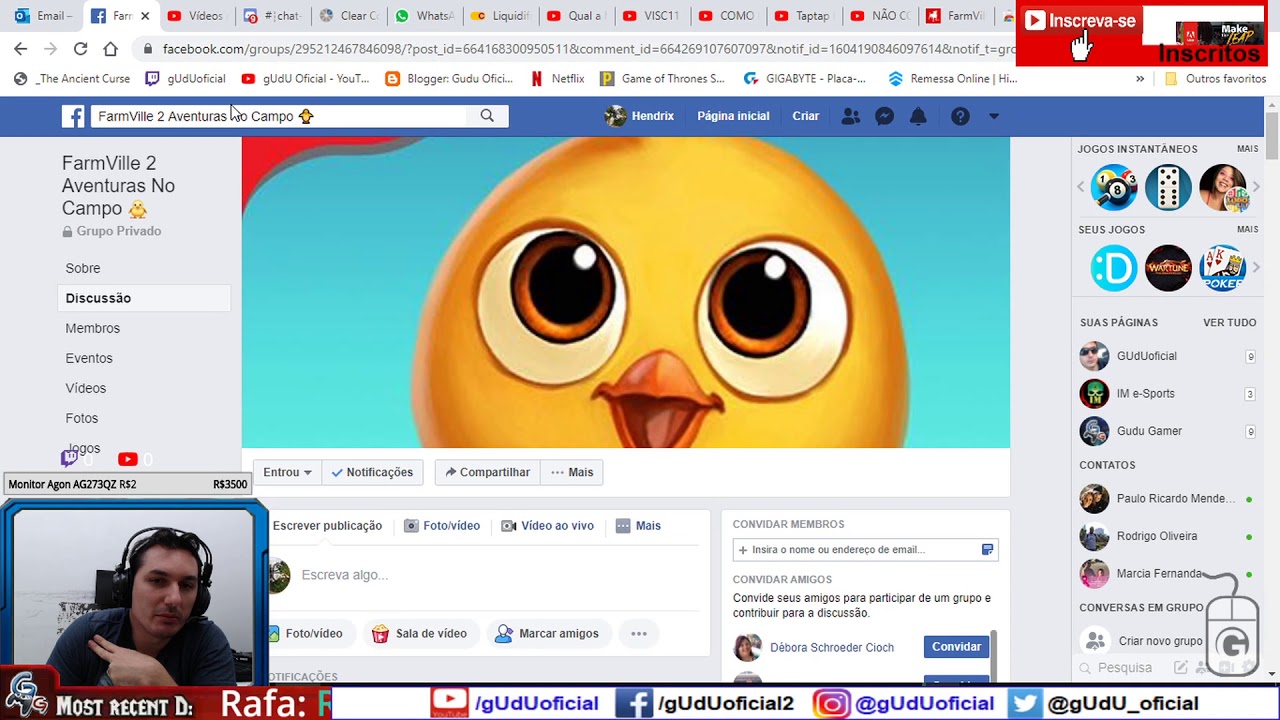The height and width of the screenshot is (720, 1280).
Task: Open the friend requests icon
Action: (x=851, y=116)
